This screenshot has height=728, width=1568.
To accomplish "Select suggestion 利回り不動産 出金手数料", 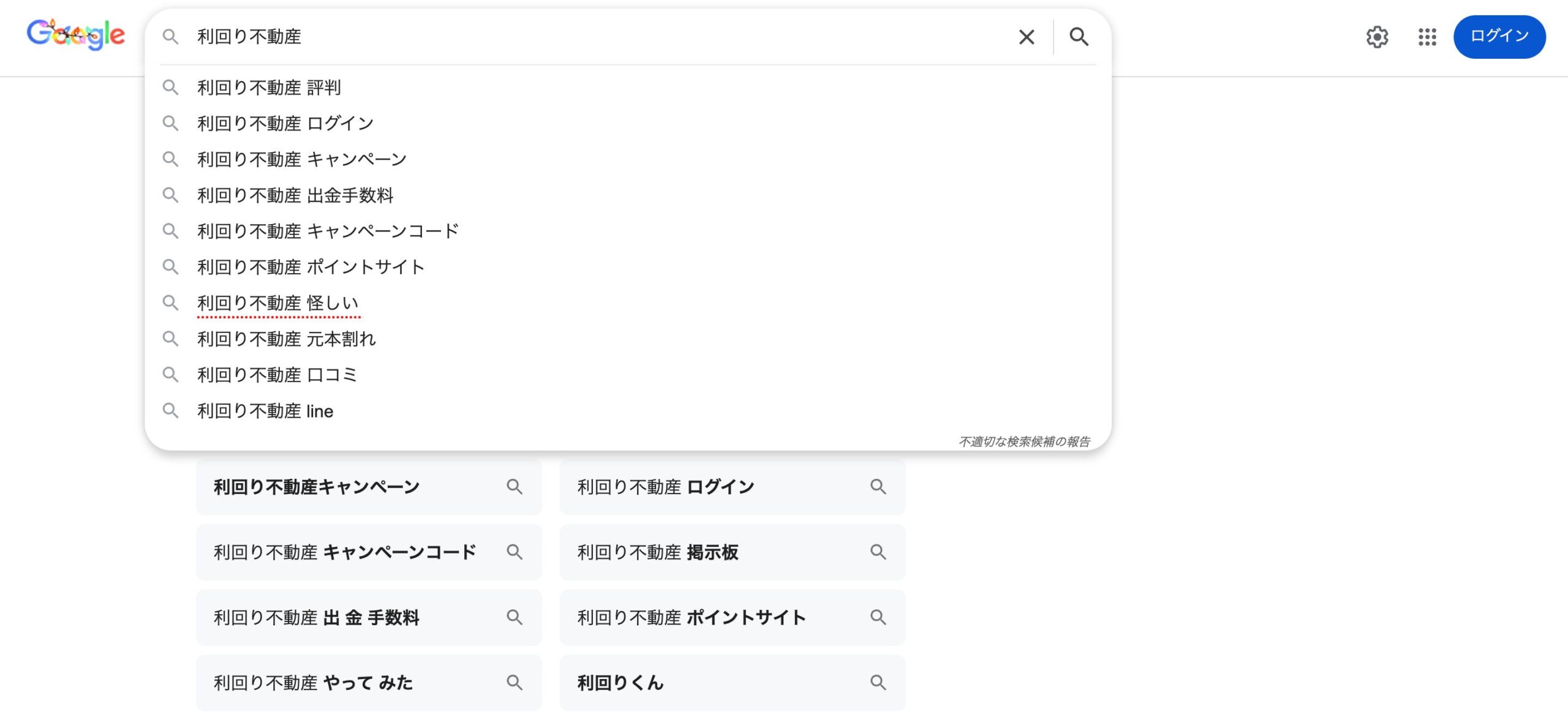I will tap(295, 195).
